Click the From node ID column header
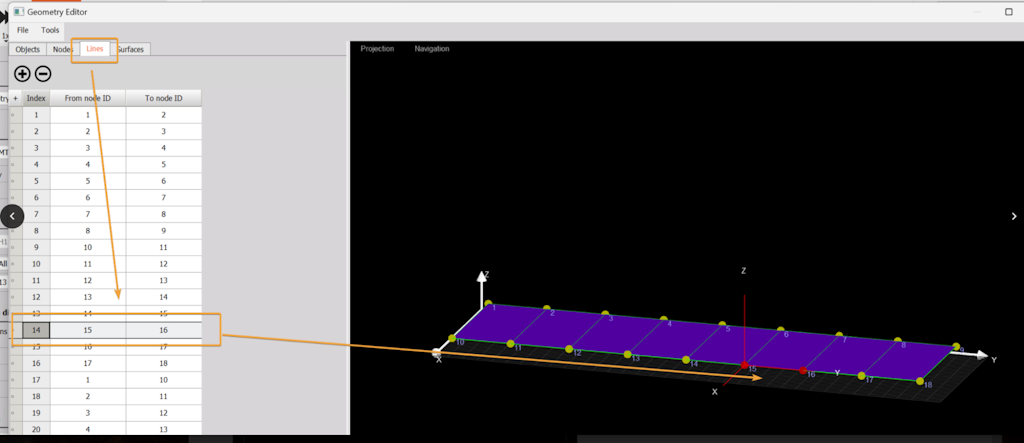1024x443 pixels. point(88,98)
